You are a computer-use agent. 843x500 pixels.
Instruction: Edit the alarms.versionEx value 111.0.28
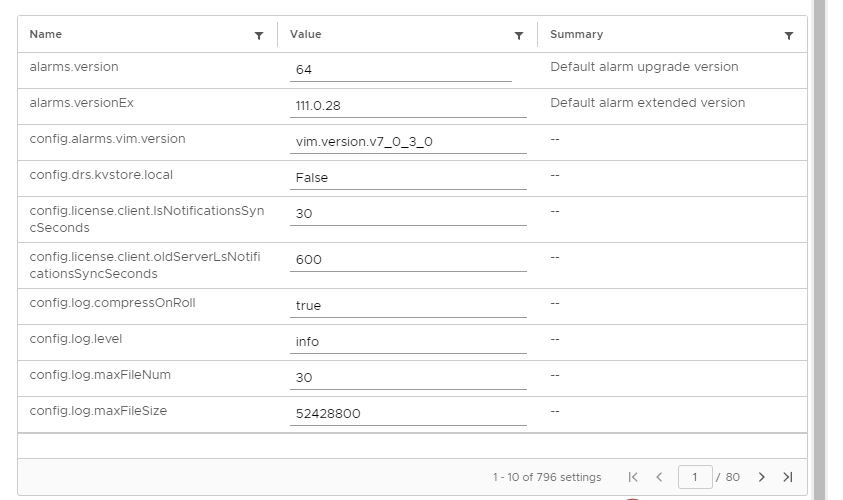(407, 105)
